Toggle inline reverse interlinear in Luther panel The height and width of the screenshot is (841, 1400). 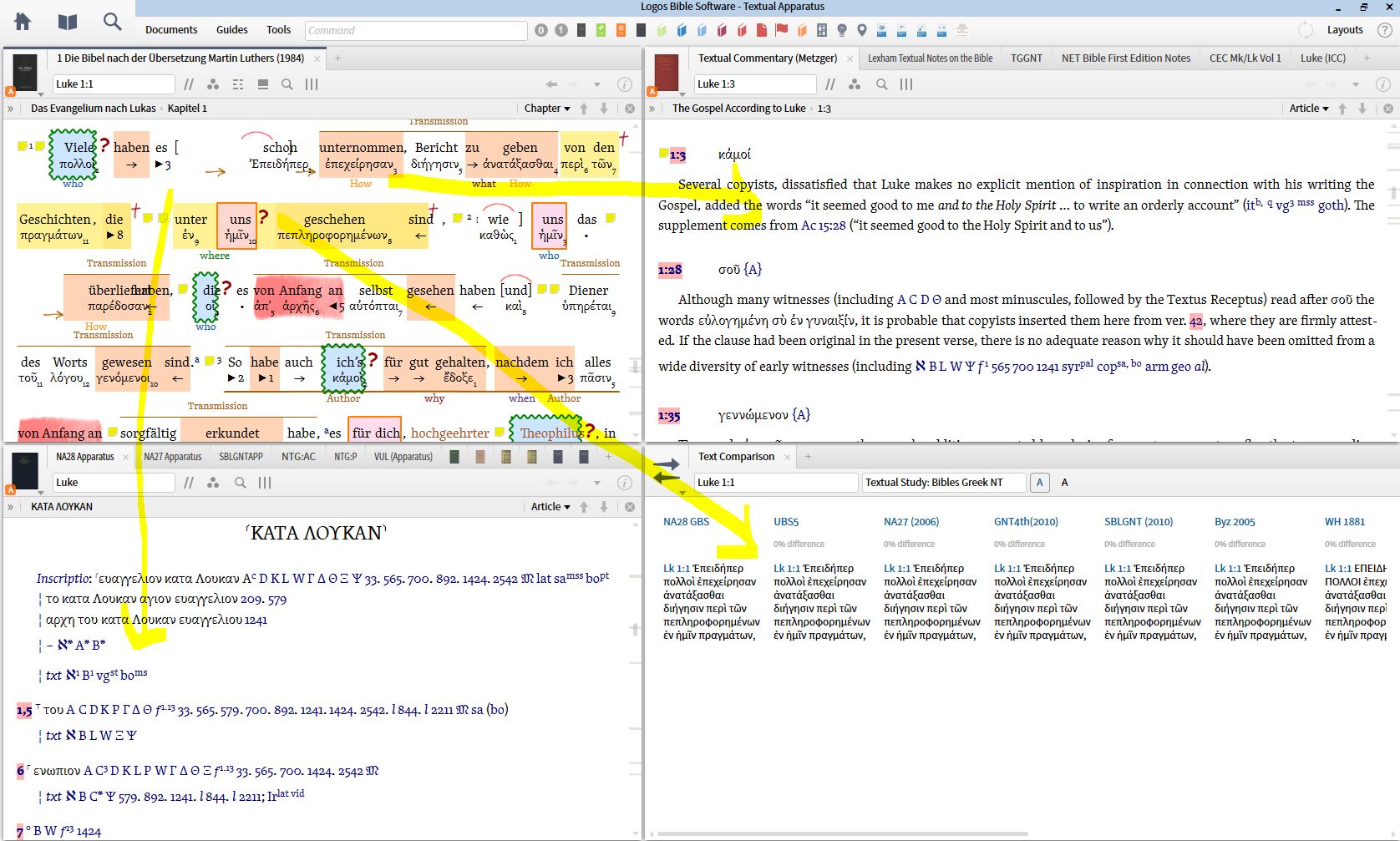coord(263,84)
